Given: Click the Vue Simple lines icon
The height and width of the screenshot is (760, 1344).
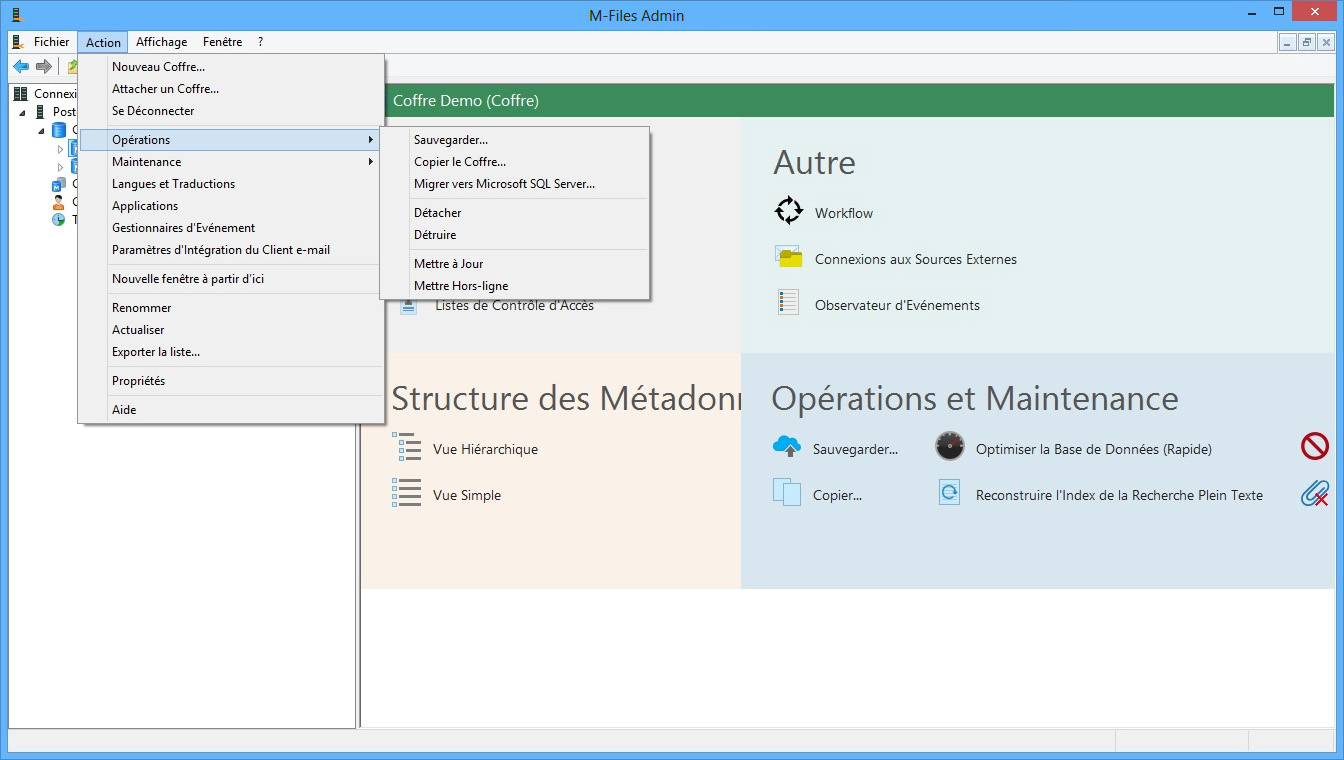Looking at the screenshot, I should tap(407, 493).
